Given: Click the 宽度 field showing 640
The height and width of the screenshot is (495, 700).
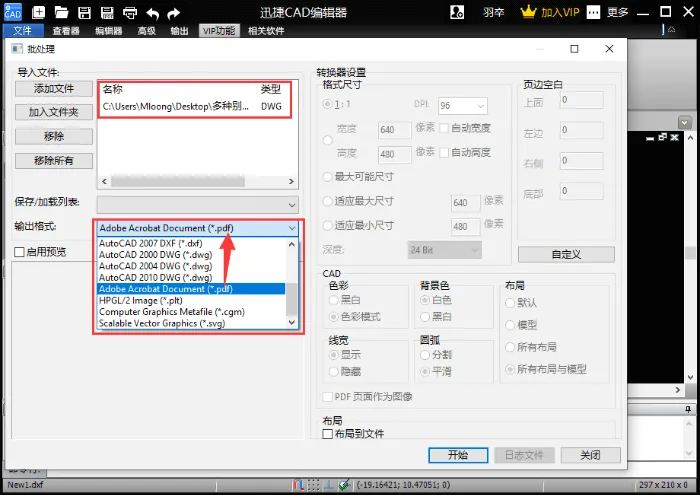Looking at the screenshot, I should click(x=395, y=129).
